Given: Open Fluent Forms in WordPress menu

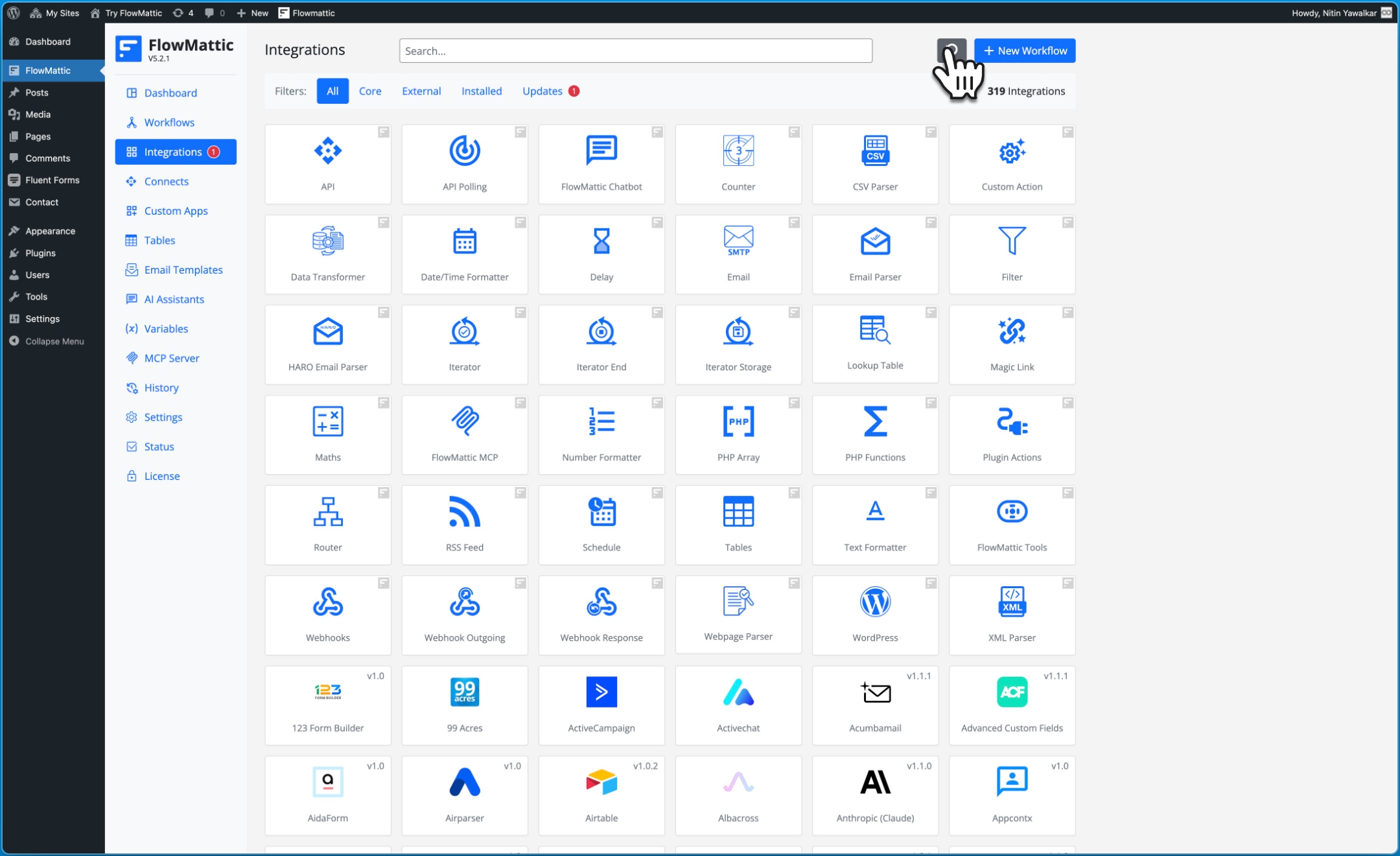Looking at the screenshot, I should (52, 180).
